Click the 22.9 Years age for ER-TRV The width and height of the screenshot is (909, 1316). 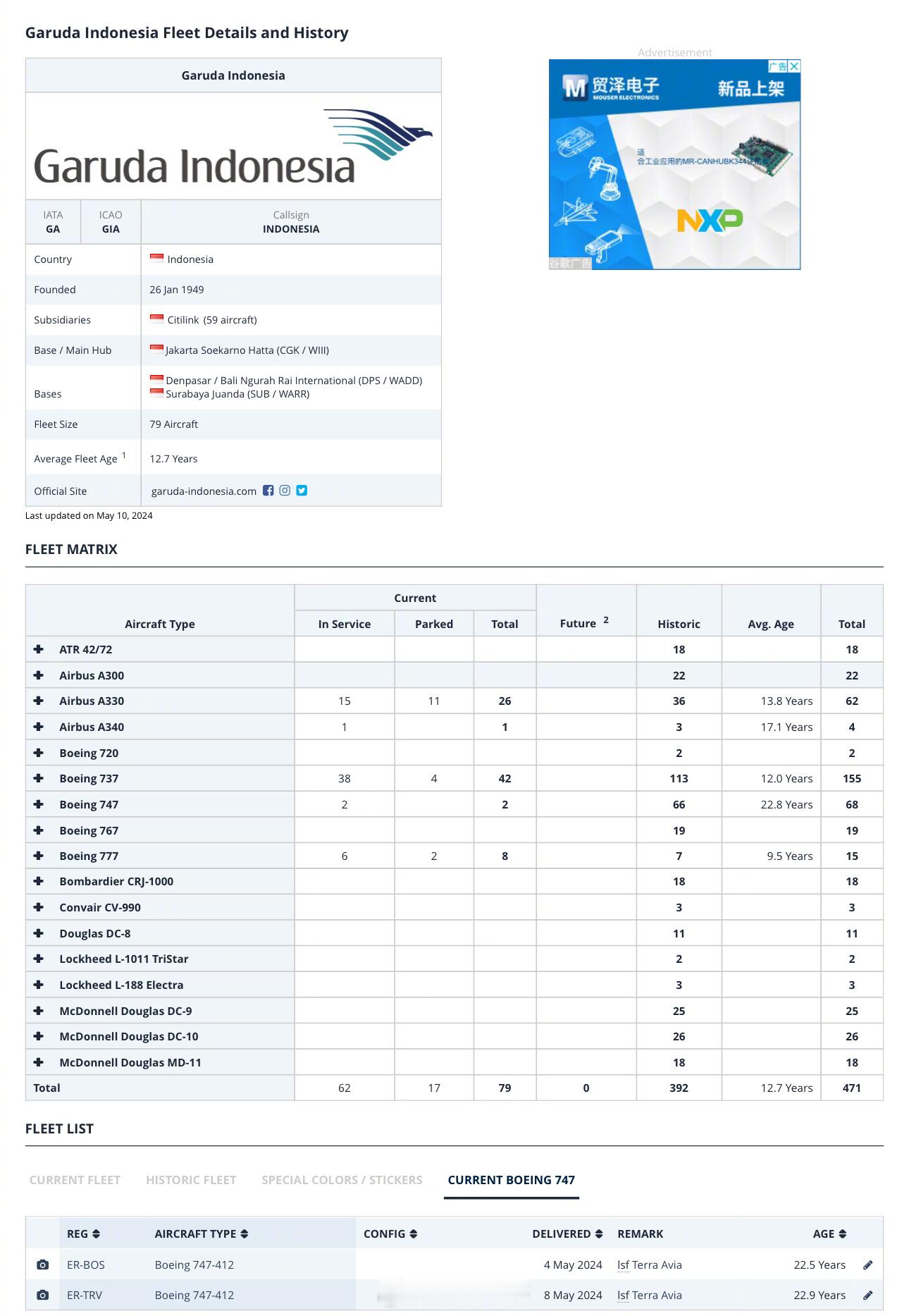click(820, 1295)
